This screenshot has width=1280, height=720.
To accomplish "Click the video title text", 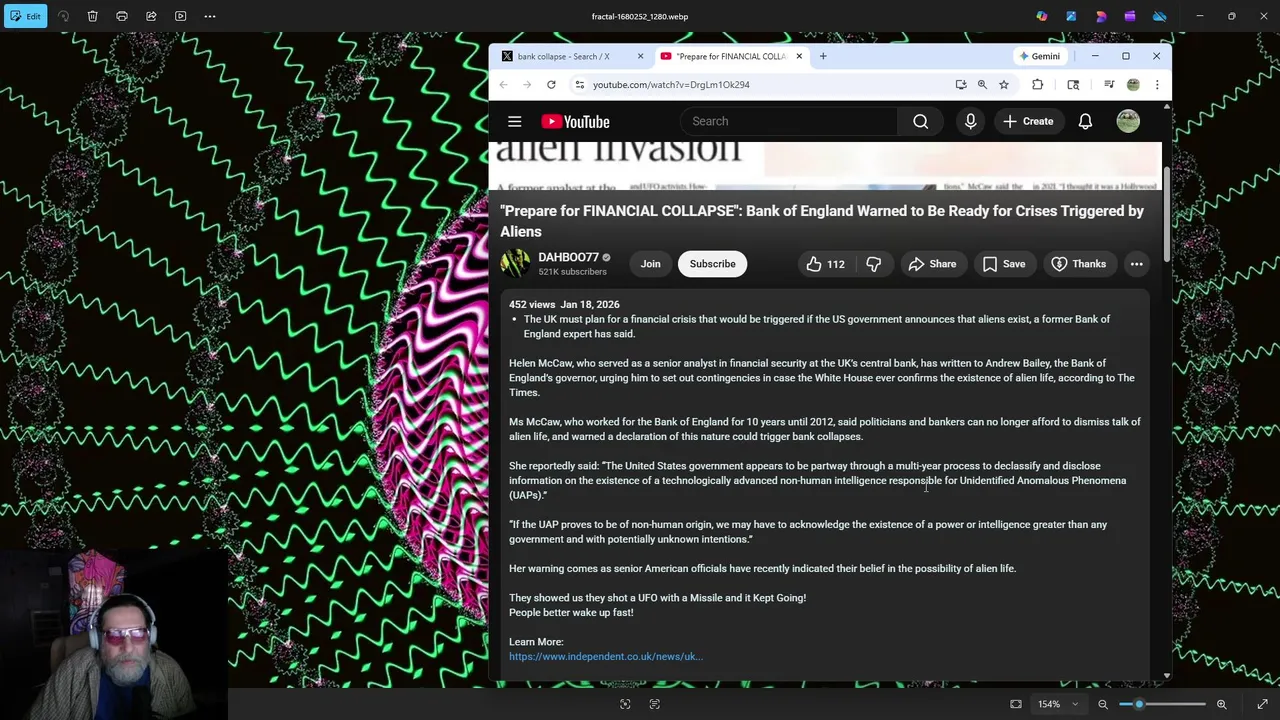I will (x=822, y=221).
